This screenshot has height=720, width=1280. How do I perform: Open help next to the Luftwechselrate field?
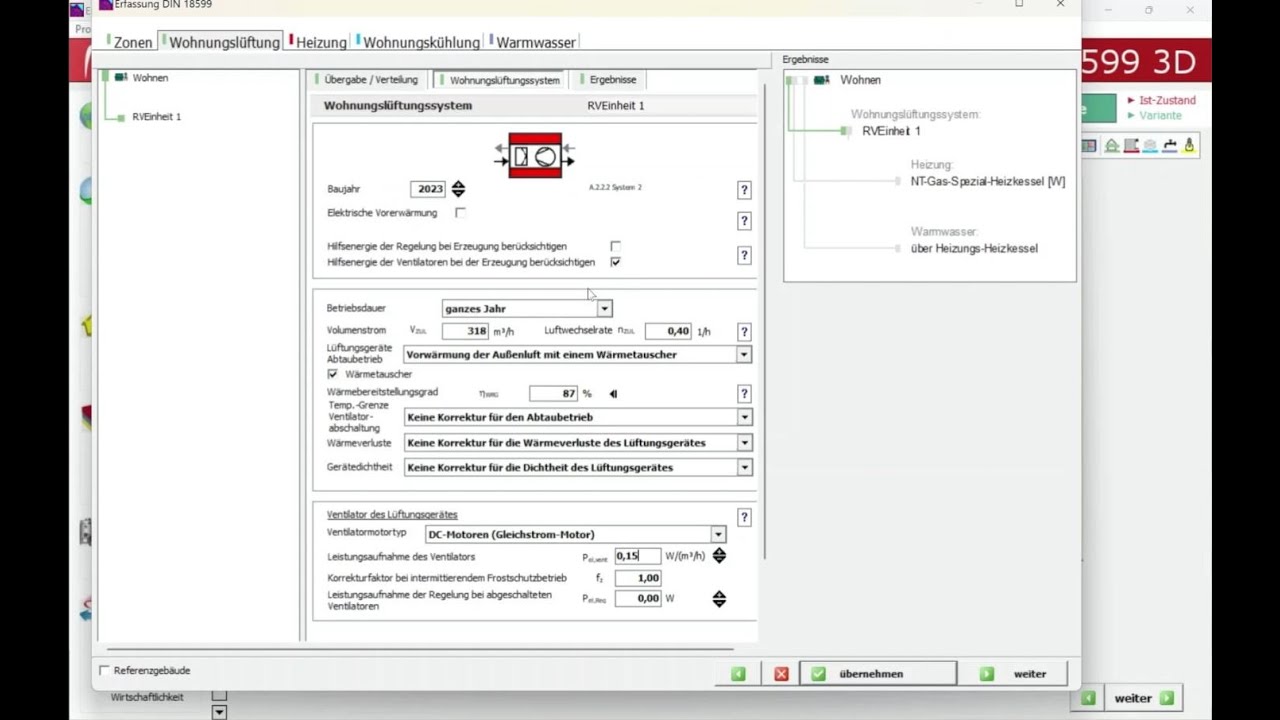(744, 332)
